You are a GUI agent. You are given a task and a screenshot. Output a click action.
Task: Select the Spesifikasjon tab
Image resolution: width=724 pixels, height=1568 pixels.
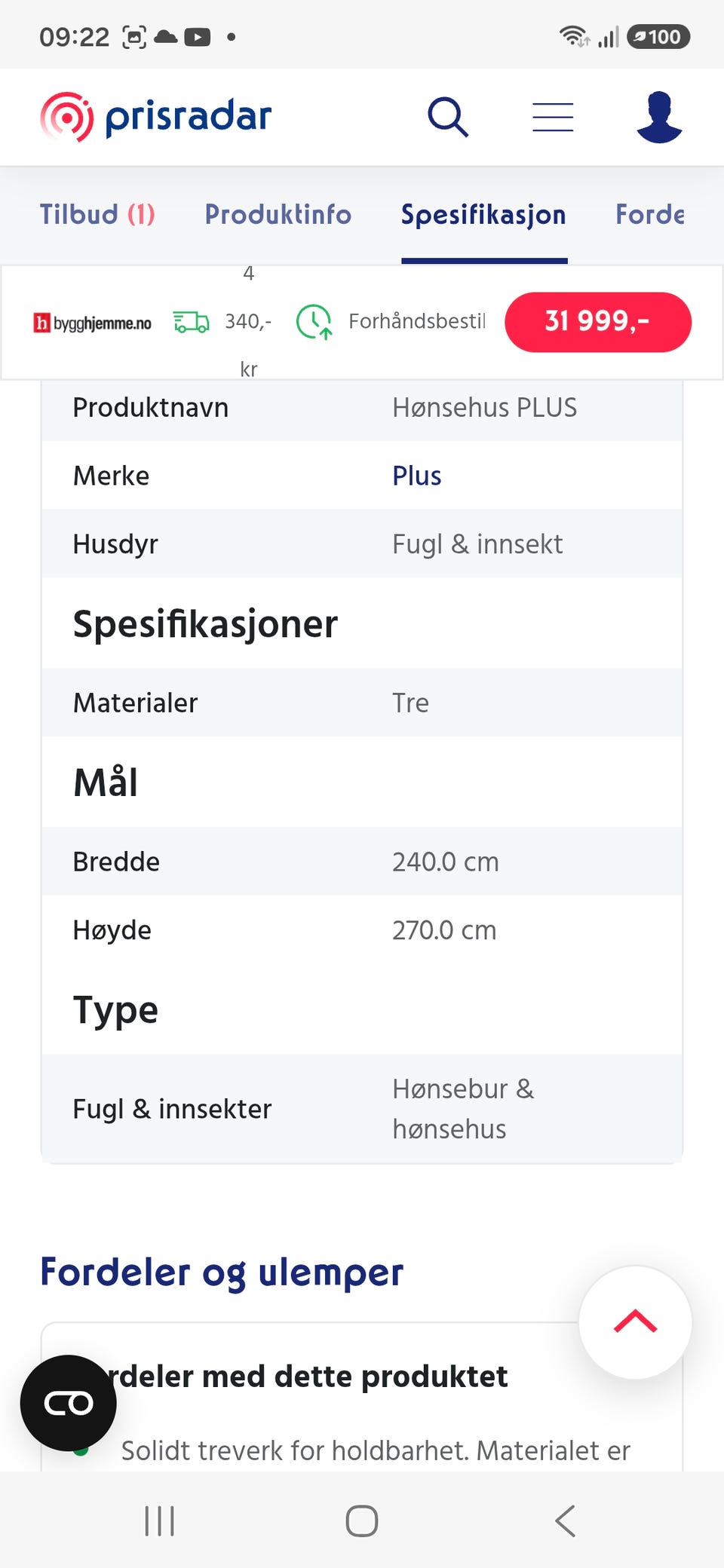tap(483, 215)
